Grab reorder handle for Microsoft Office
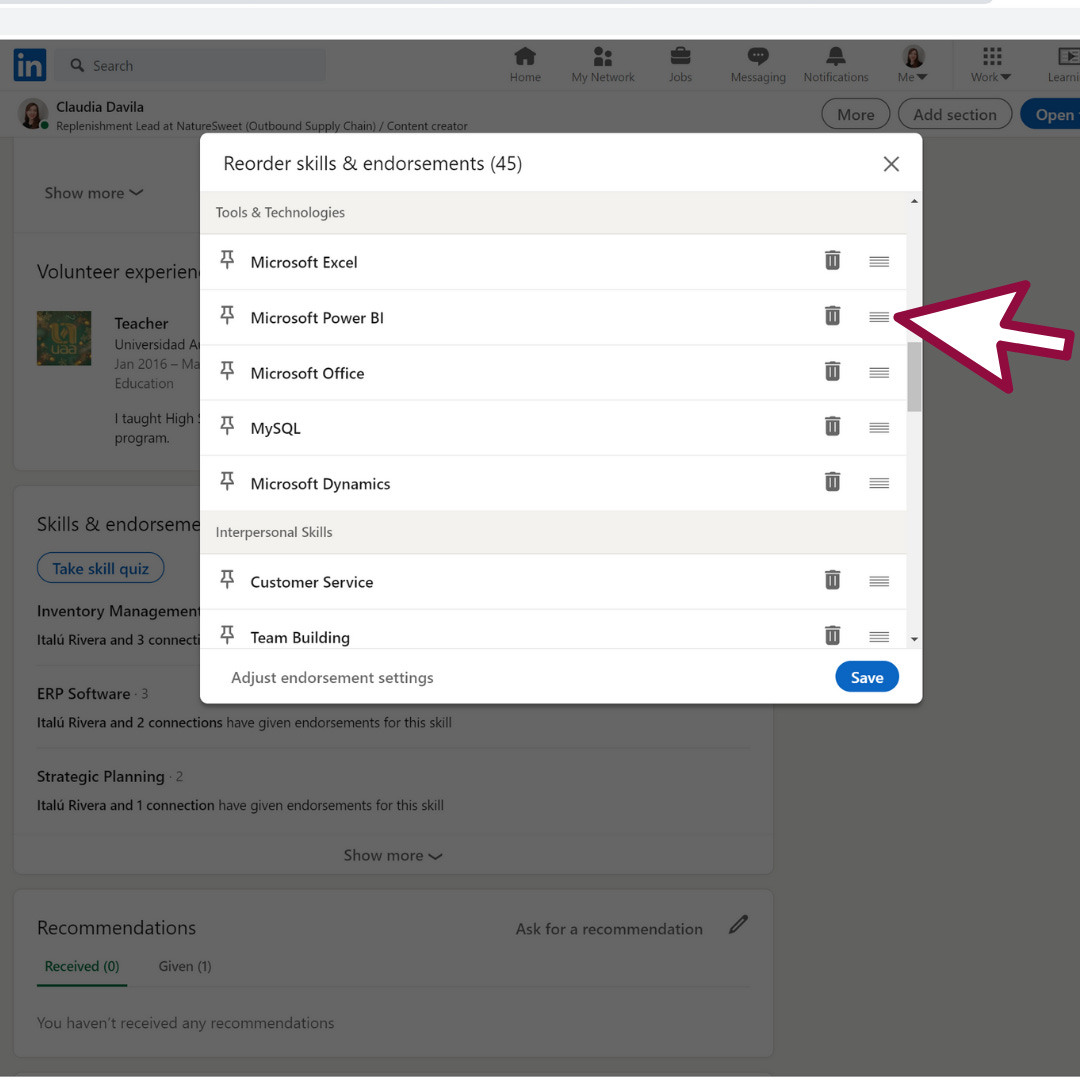Screen dimensions: 1080x1080 click(x=879, y=373)
